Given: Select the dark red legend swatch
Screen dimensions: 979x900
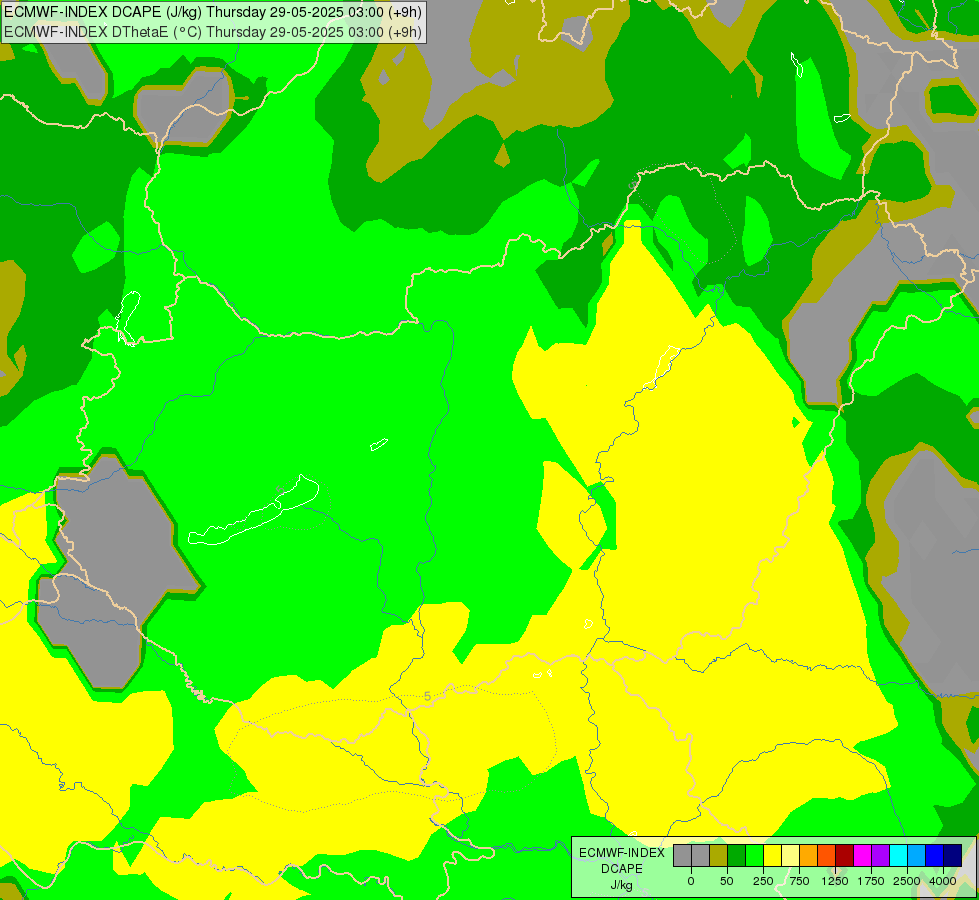Looking at the screenshot, I should [845, 856].
